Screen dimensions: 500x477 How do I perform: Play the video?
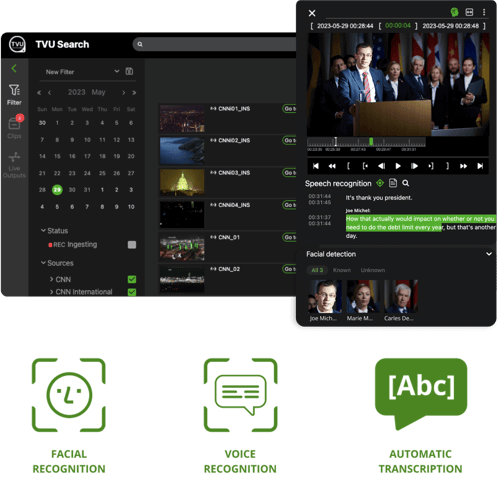click(398, 166)
